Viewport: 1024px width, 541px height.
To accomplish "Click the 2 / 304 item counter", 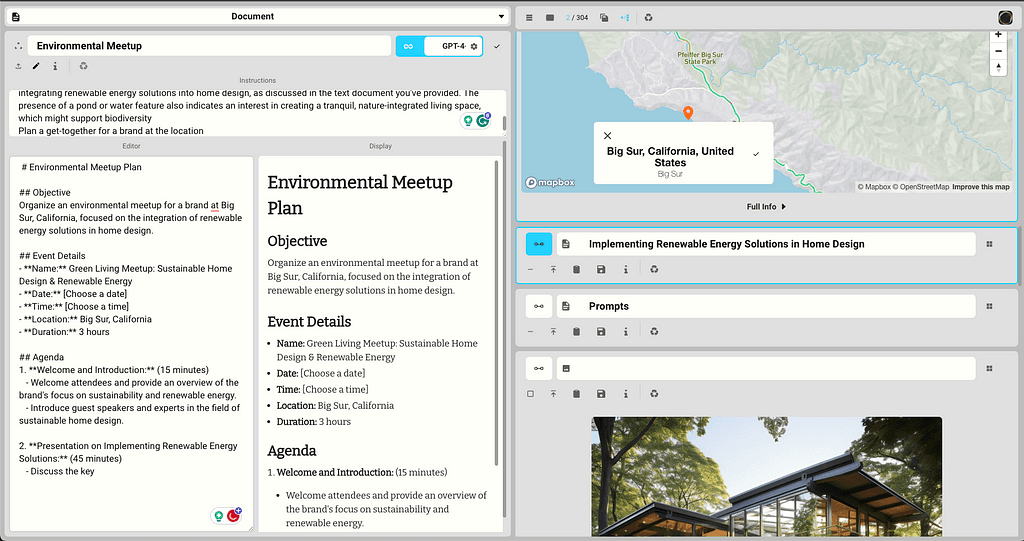I will [x=577, y=18].
